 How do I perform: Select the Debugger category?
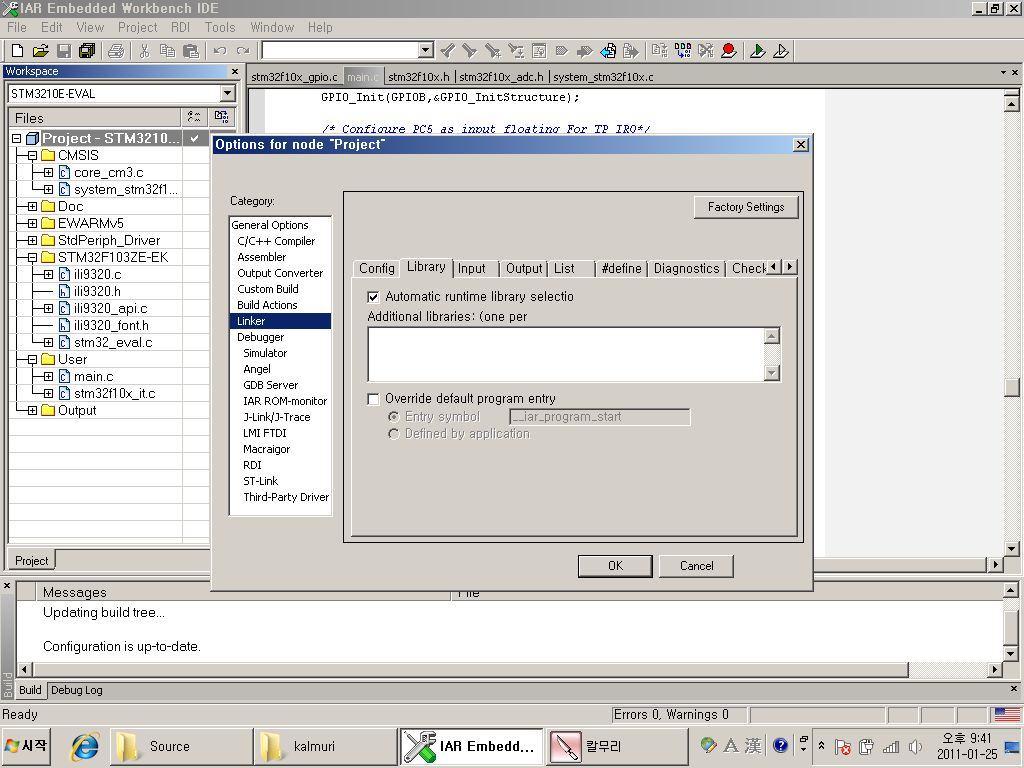tap(261, 337)
